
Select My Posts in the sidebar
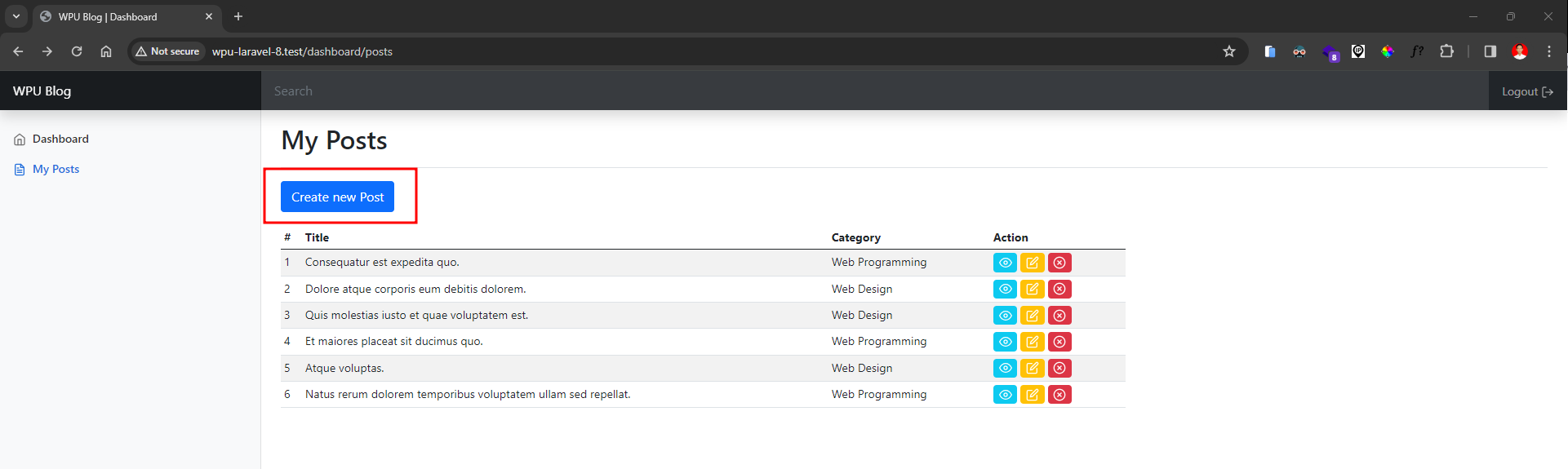coord(56,170)
